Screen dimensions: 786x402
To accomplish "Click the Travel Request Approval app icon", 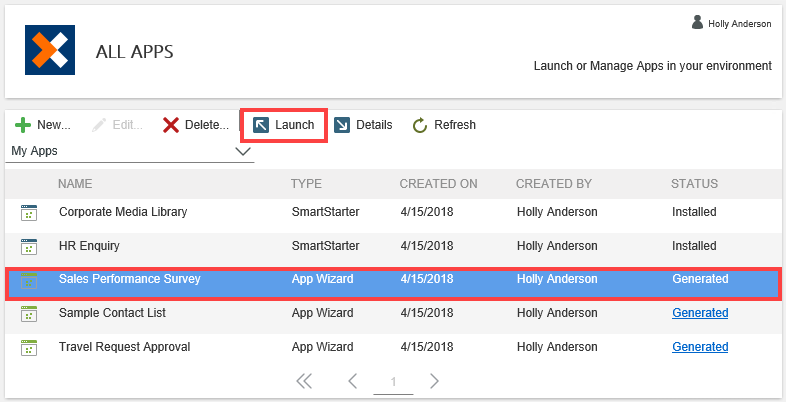I will pos(28,348).
